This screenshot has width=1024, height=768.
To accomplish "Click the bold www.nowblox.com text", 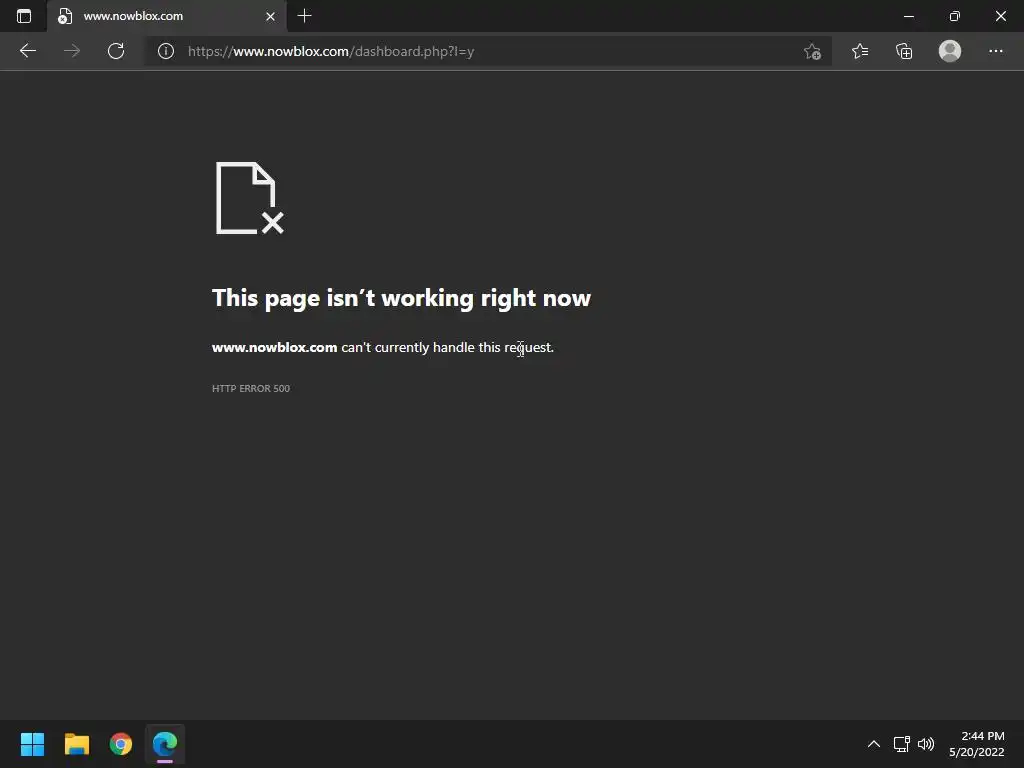I will tap(274, 347).
